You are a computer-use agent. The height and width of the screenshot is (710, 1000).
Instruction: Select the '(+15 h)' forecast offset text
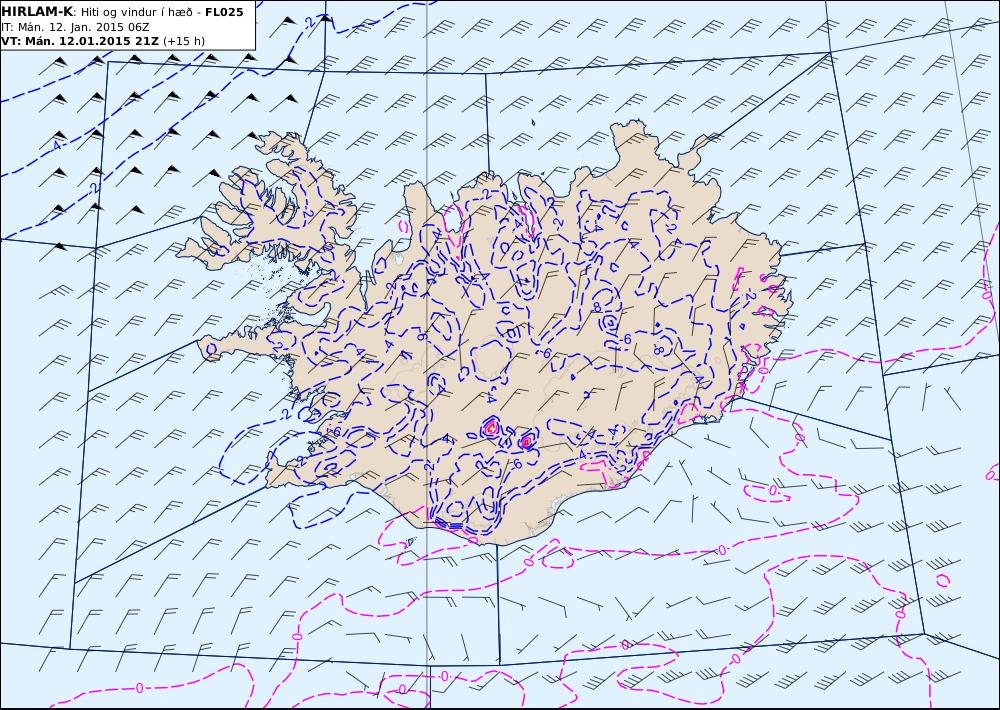pos(184,41)
